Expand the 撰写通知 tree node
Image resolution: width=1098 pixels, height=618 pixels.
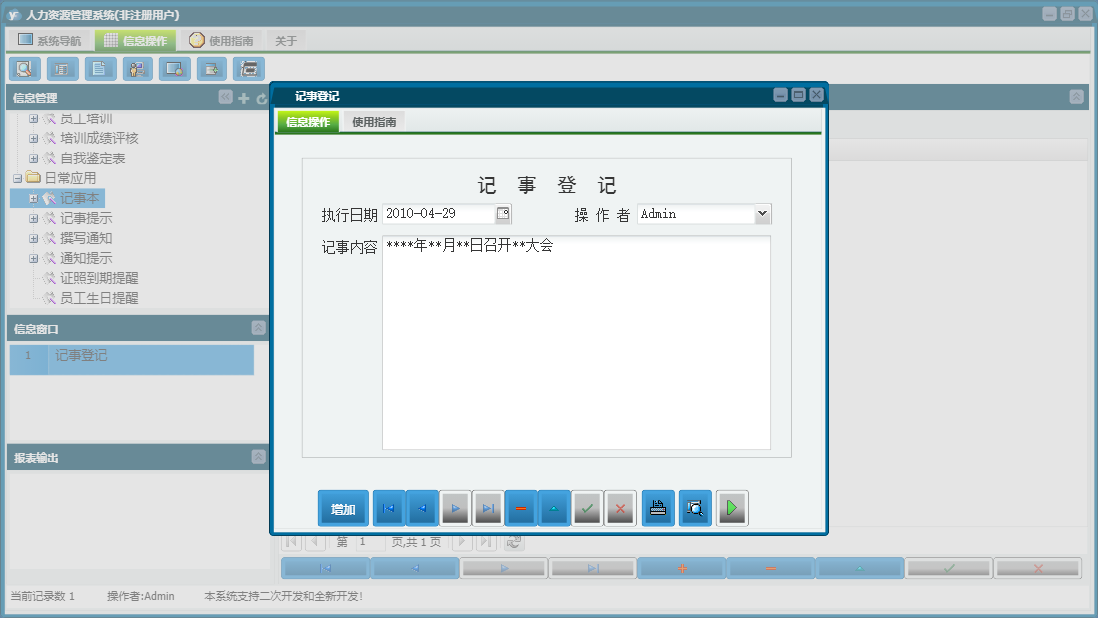pos(33,239)
